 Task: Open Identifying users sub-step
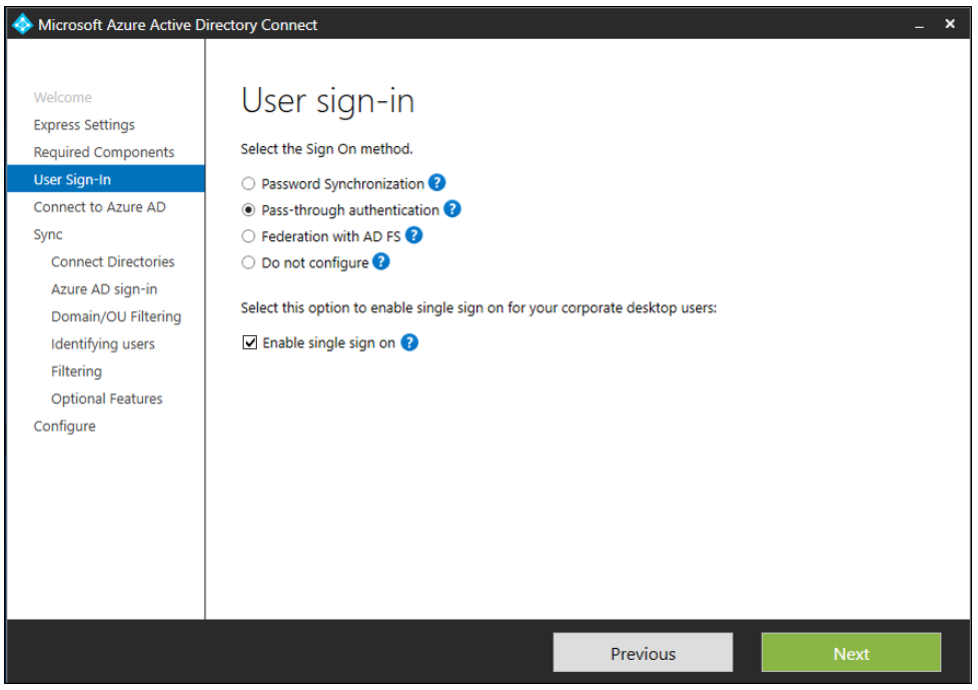click(x=103, y=344)
